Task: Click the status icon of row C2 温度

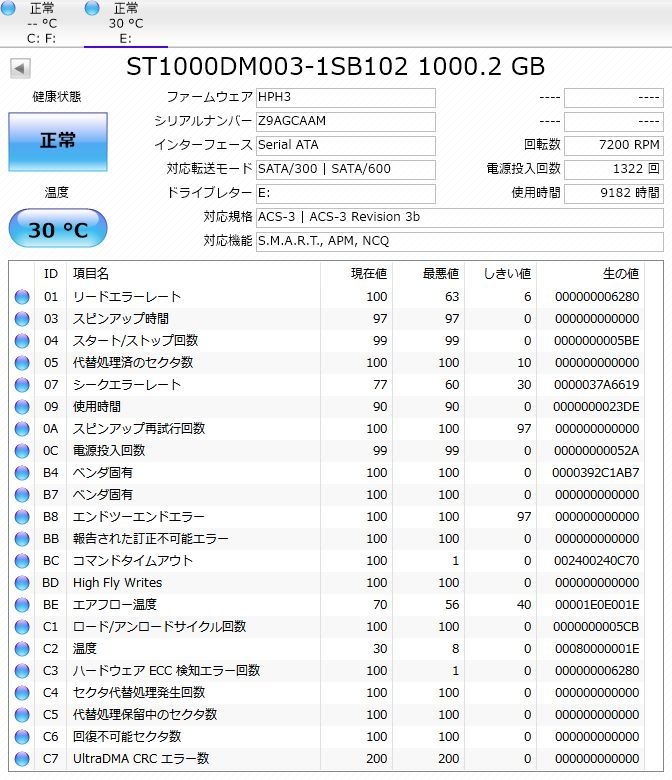Action: pos(22,649)
